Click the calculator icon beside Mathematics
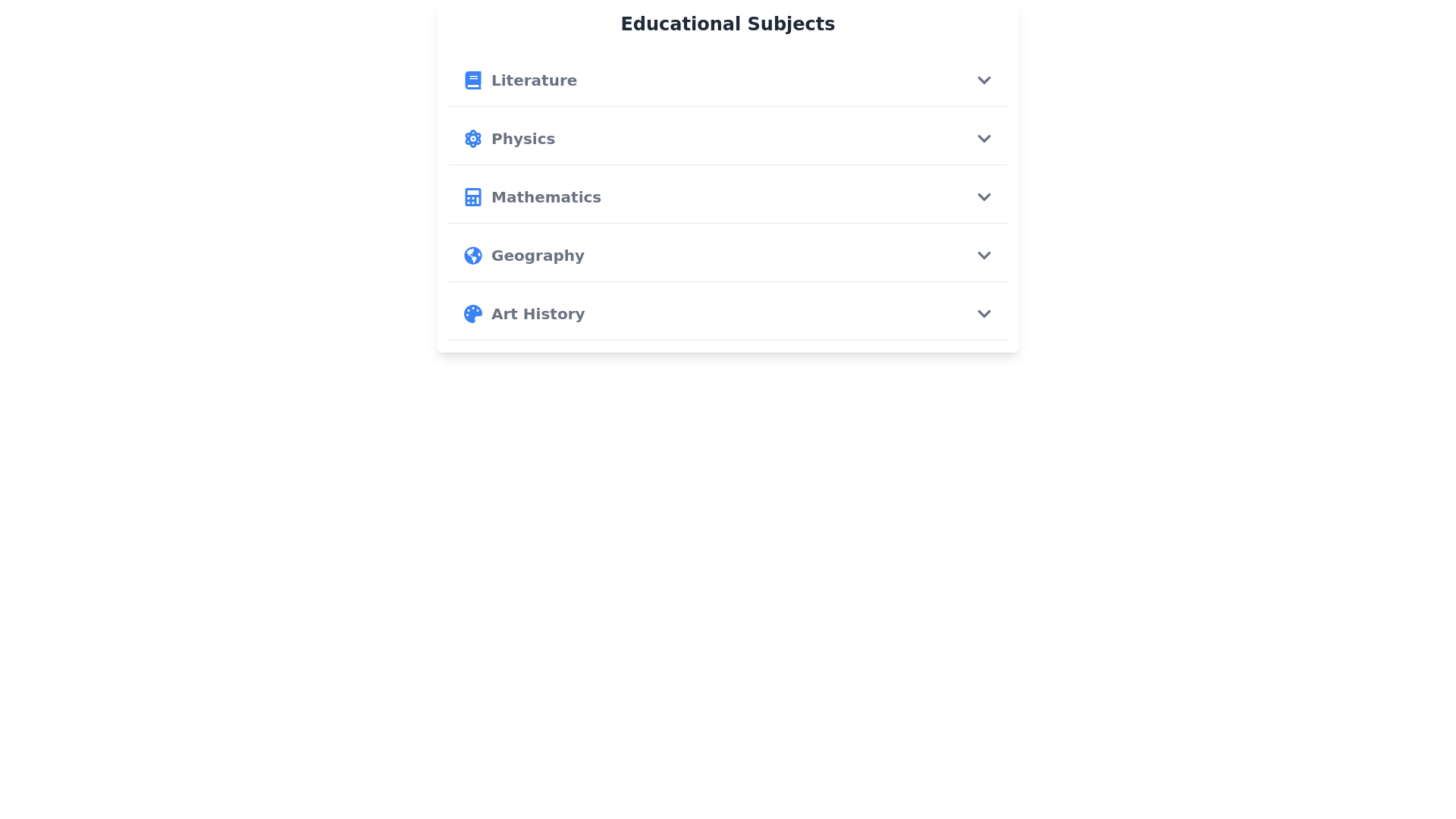Screen dimensions: 1456x819 coord(472,197)
